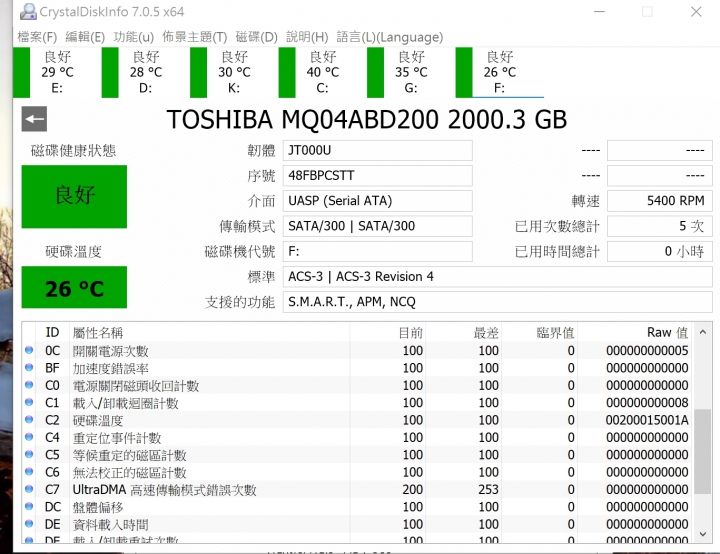Image resolution: width=720 pixels, height=554 pixels.
Task: Click the raw value 000000000008 for C1
Action: (647, 402)
